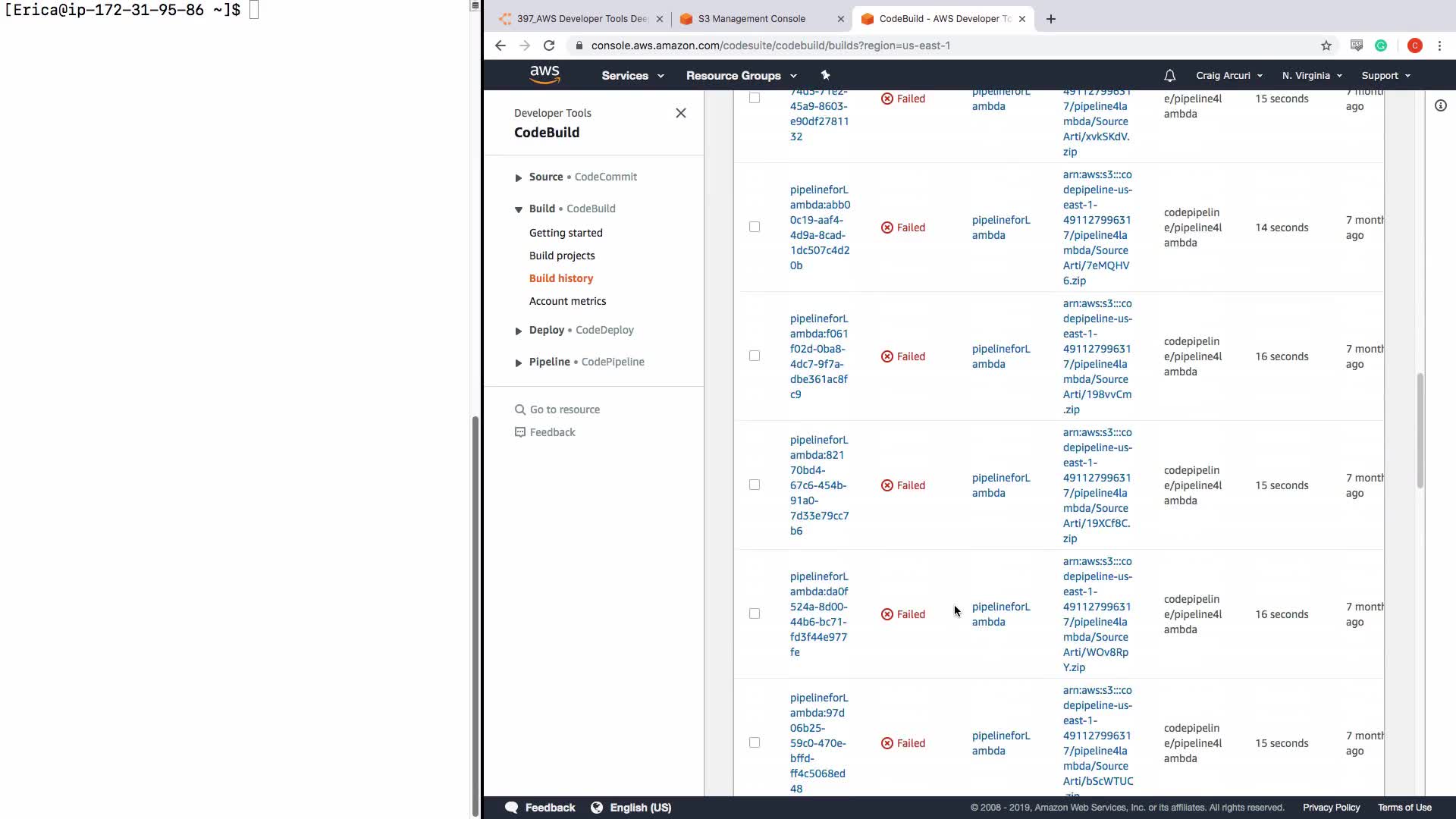The image size is (1456, 819).
Task: Click the Go to resource search icon
Action: [x=520, y=409]
